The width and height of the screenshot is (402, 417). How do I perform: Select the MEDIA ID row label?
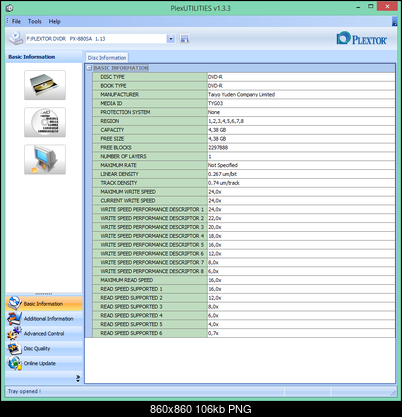click(x=111, y=103)
